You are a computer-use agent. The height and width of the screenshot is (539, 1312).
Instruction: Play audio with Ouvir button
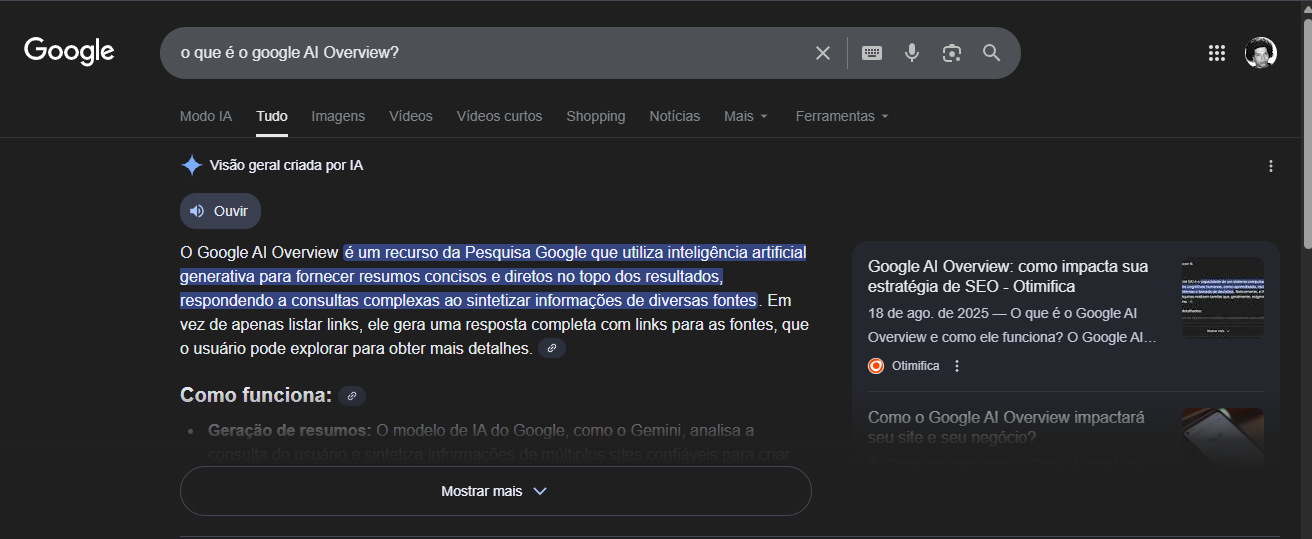(x=220, y=211)
